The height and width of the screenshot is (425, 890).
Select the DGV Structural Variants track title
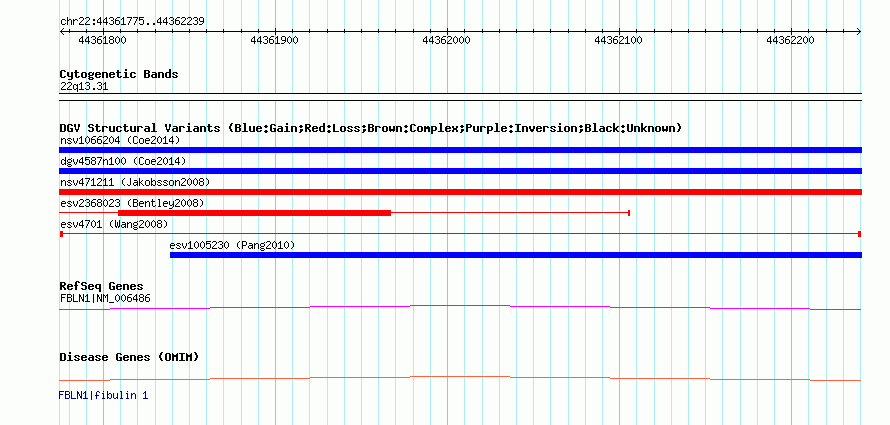click(371, 128)
